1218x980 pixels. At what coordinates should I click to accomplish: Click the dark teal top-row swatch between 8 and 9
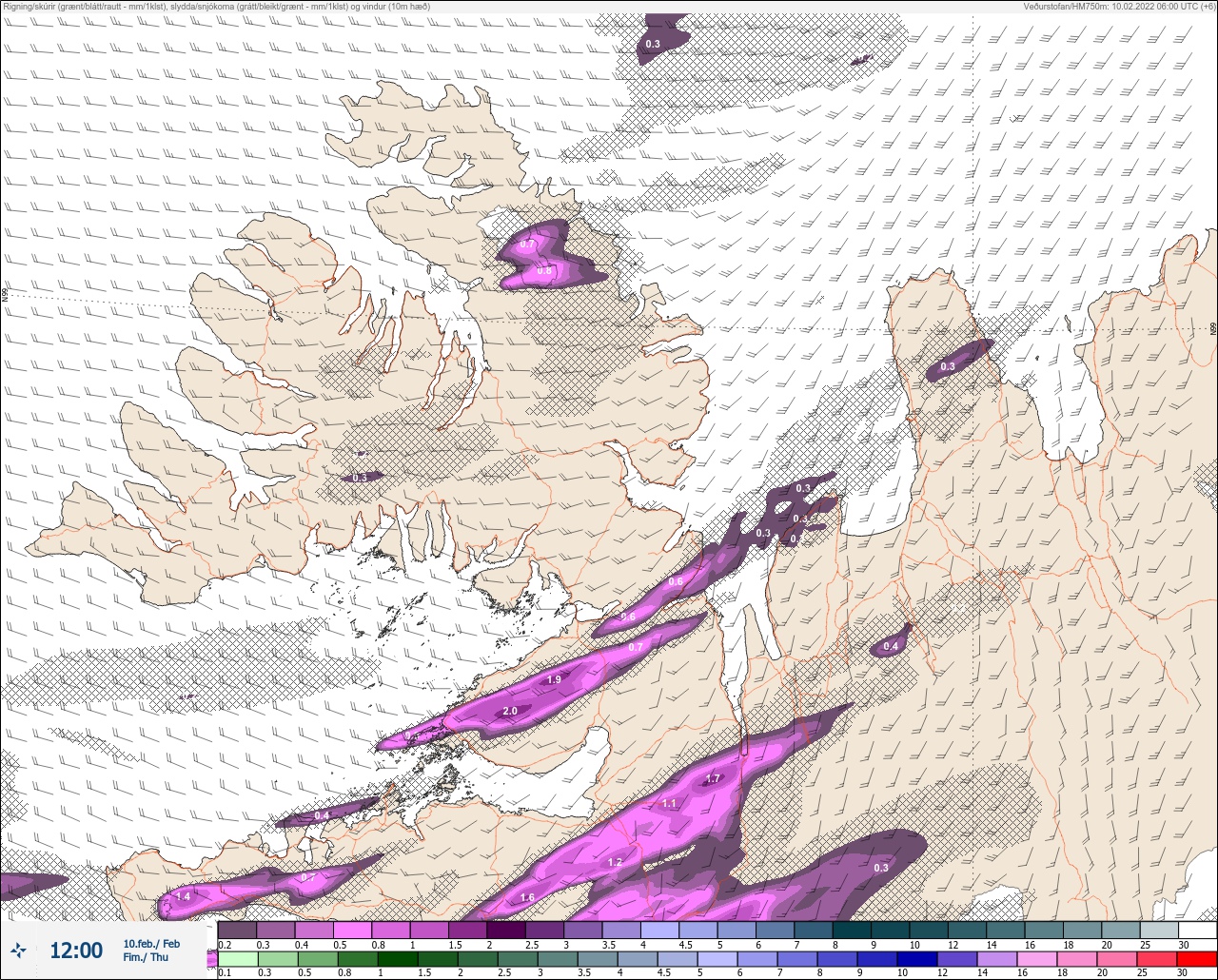852,930
